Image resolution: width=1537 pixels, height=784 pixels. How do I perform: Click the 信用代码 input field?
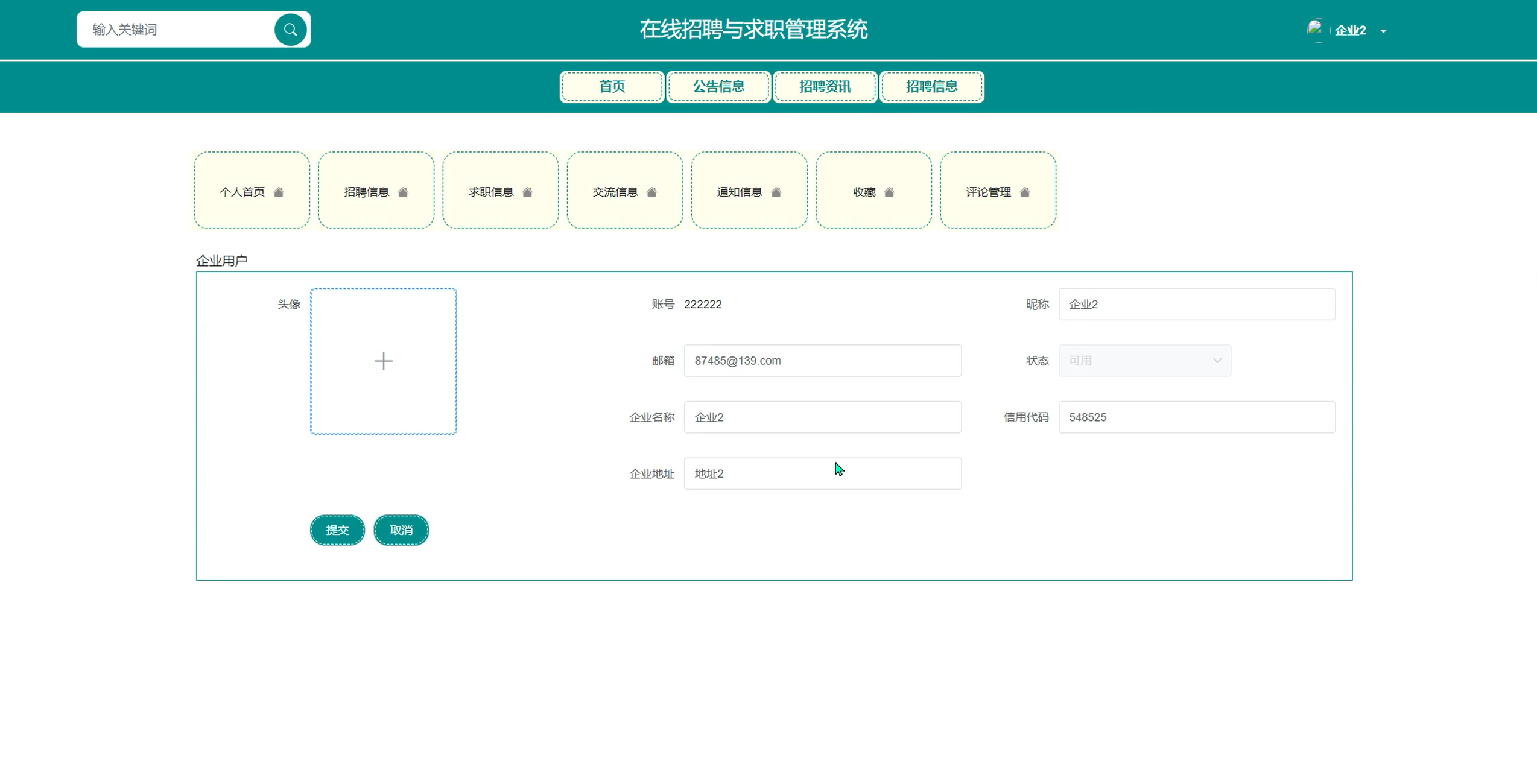click(x=1196, y=417)
